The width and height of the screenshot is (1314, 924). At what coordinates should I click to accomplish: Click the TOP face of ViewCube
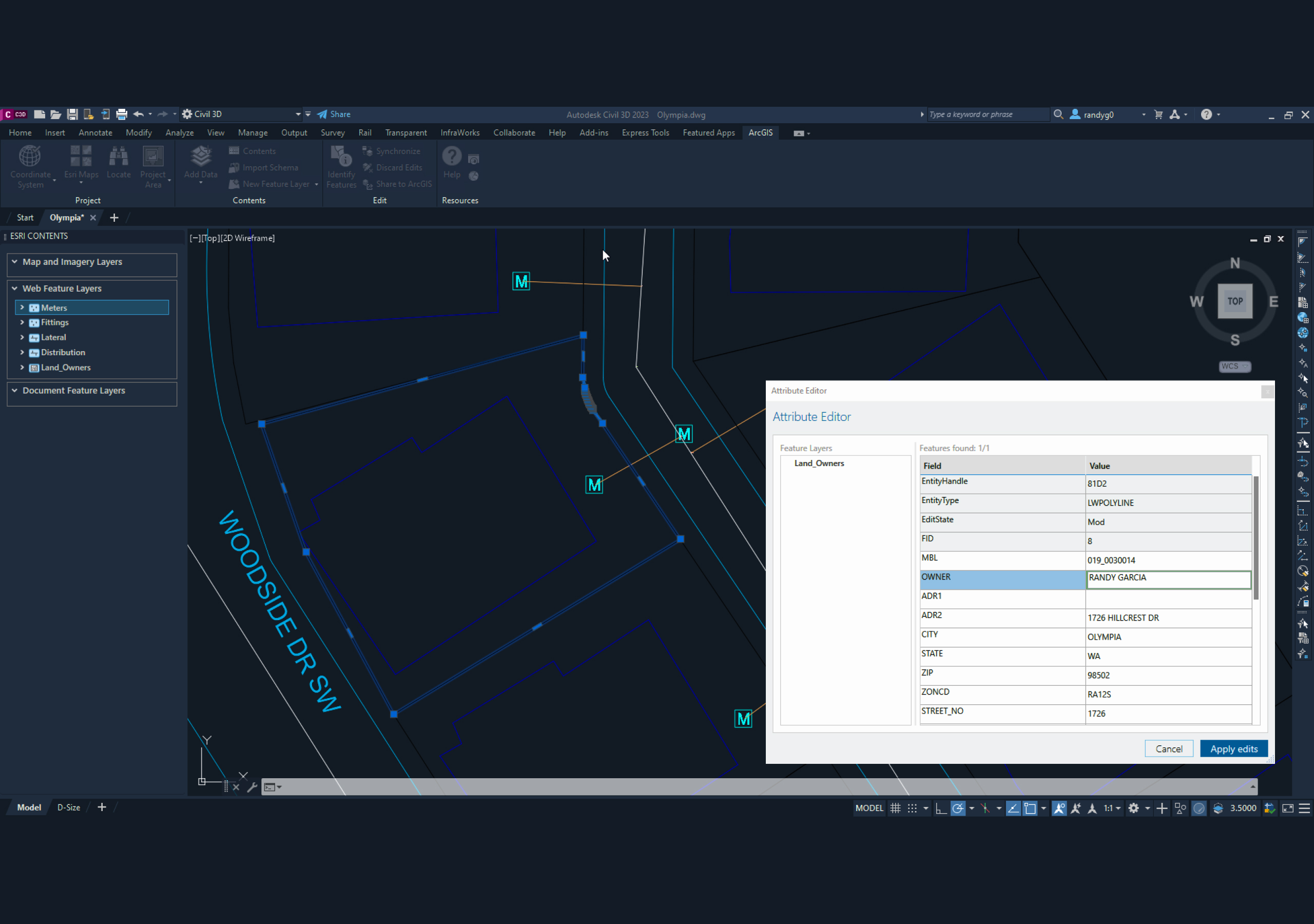(x=1234, y=301)
